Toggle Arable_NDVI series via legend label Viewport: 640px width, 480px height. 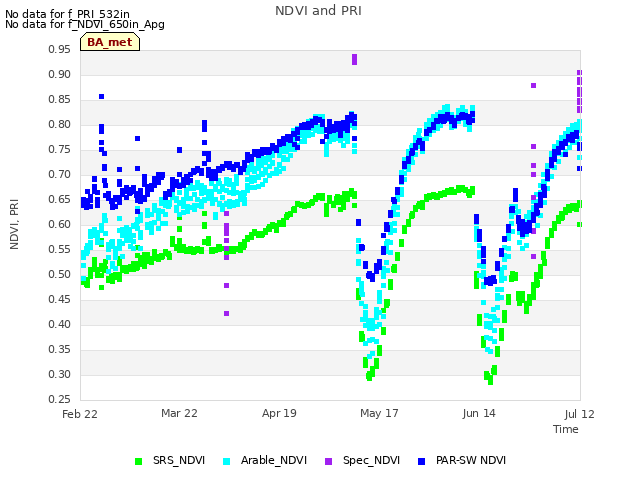(273, 460)
